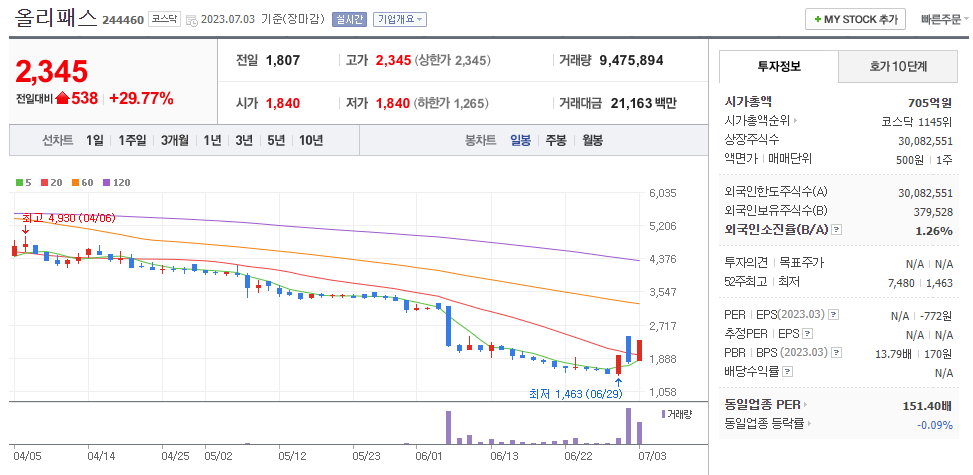Click the 실시간 badge
Viewport: 973px width, 475px height.
tap(350, 19)
